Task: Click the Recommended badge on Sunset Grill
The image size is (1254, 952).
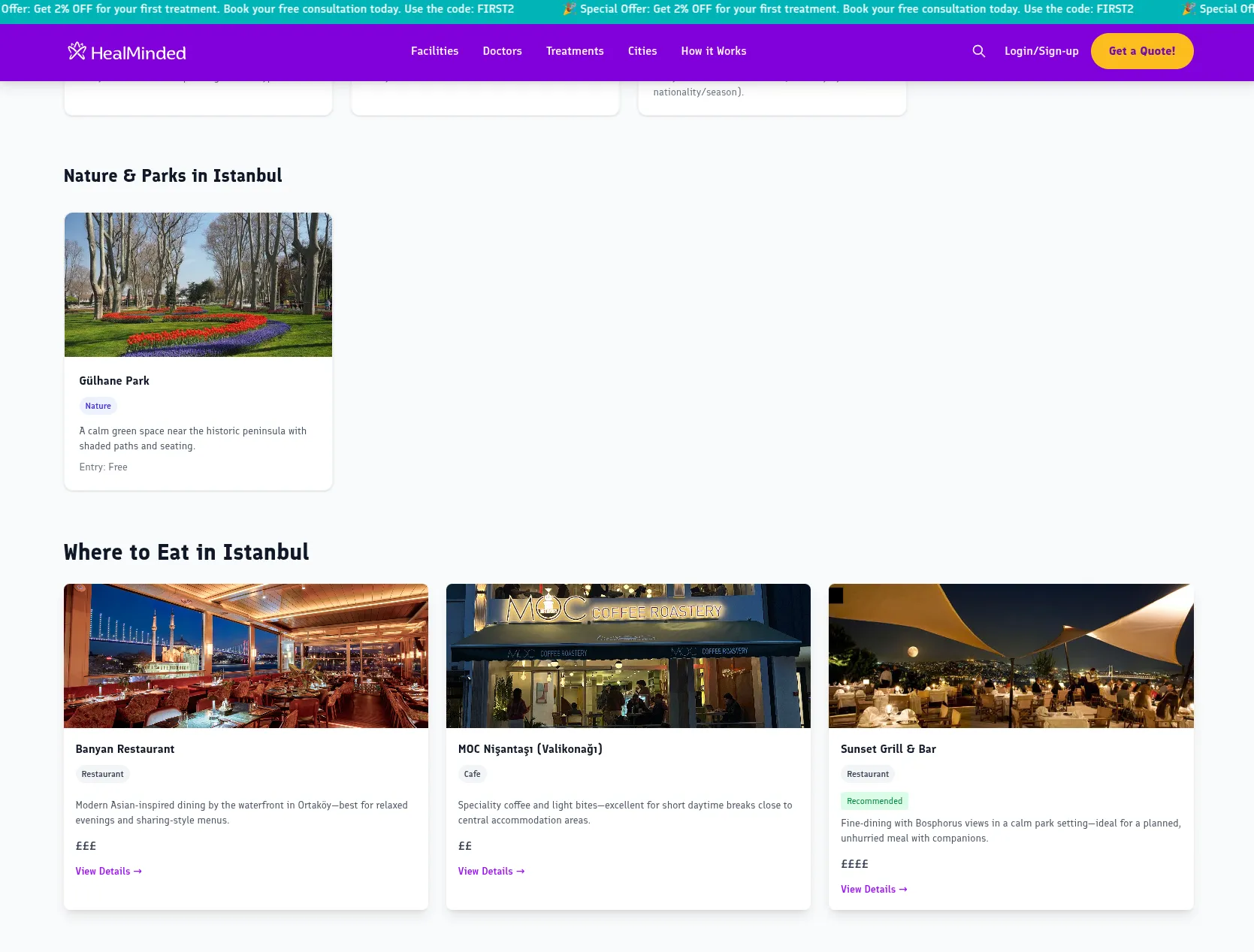Action: pyautogui.click(x=875, y=801)
